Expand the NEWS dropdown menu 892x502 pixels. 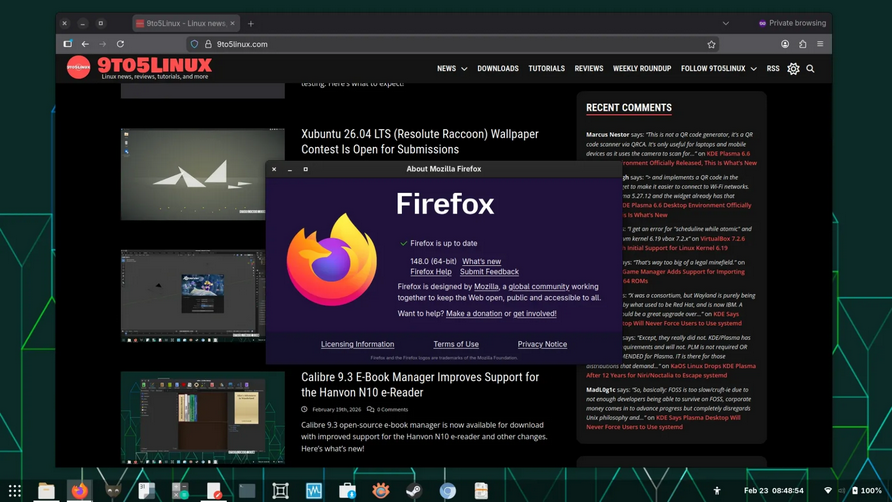pyautogui.click(x=452, y=69)
